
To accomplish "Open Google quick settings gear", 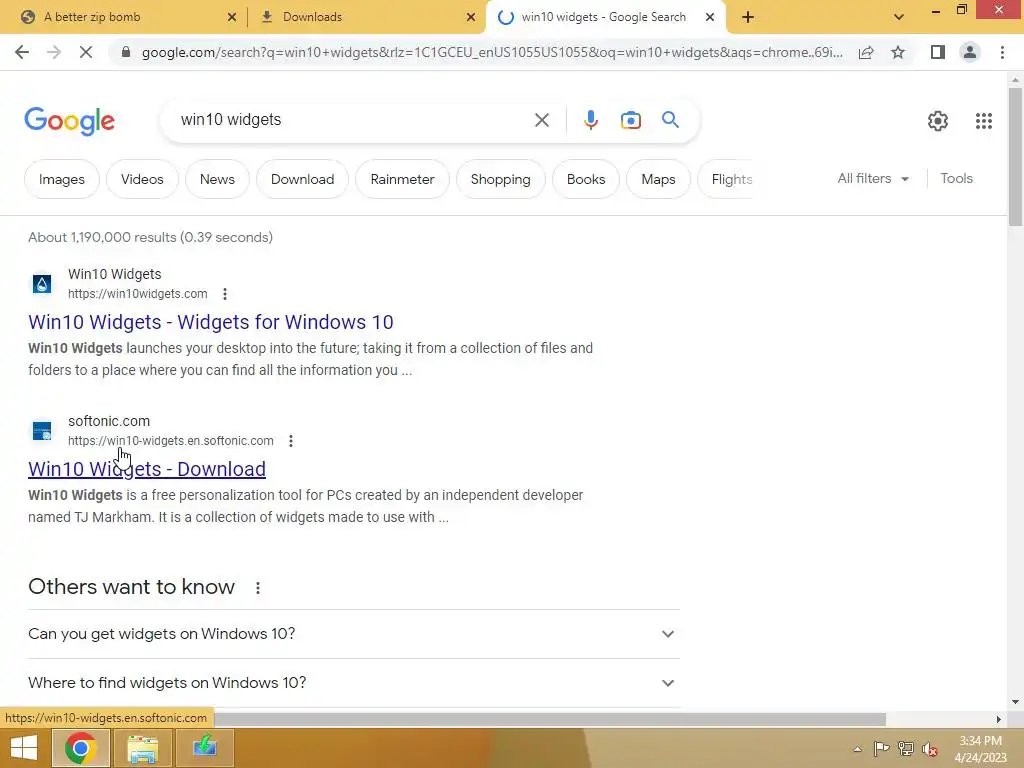I will (938, 121).
